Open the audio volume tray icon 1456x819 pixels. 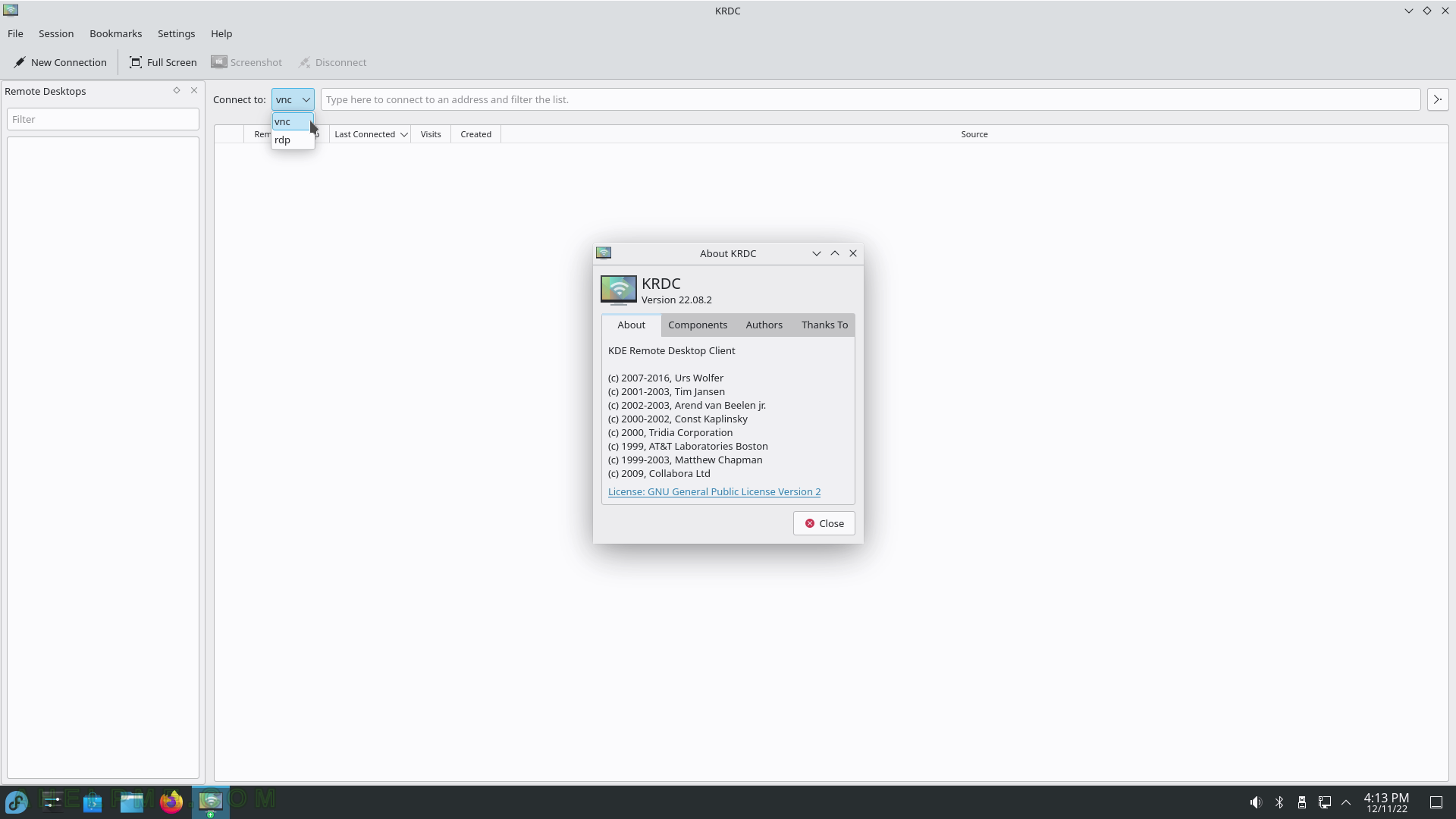coord(1256,802)
